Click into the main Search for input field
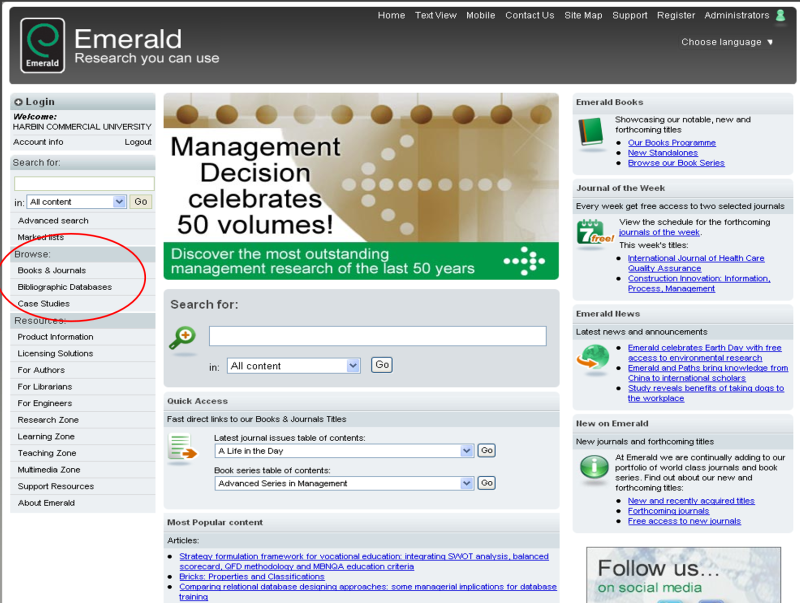 click(378, 336)
